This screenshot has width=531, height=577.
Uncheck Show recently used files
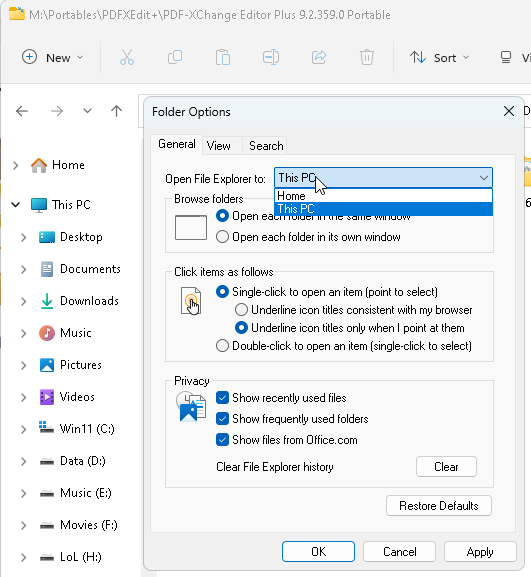coord(222,398)
